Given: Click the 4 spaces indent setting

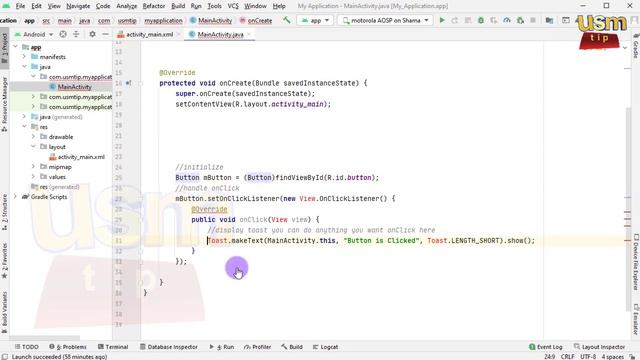Looking at the screenshot, I should [x=612, y=356].
